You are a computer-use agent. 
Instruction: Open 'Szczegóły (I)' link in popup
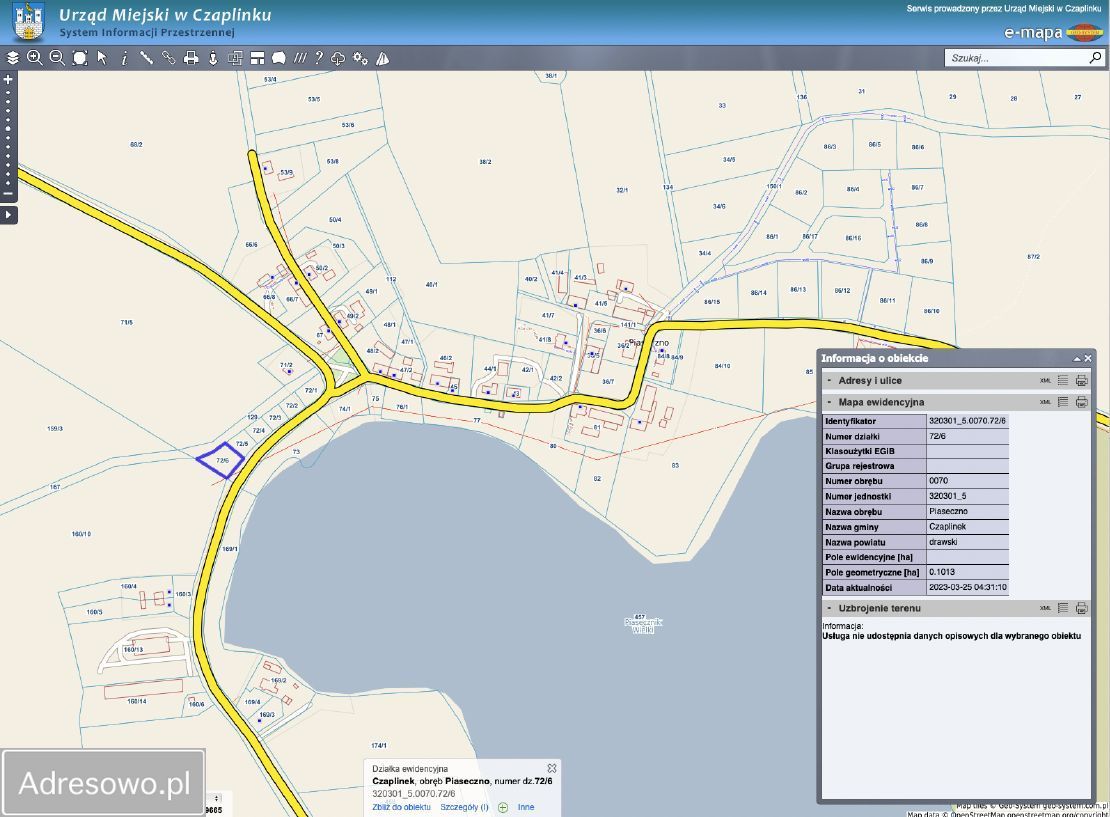coord(464,807)
